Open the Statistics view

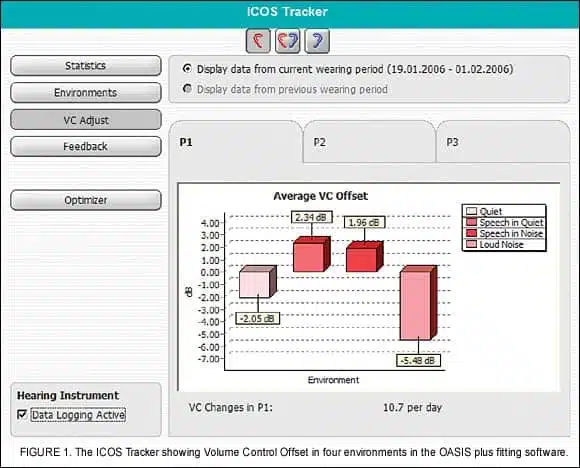[86, 66]
